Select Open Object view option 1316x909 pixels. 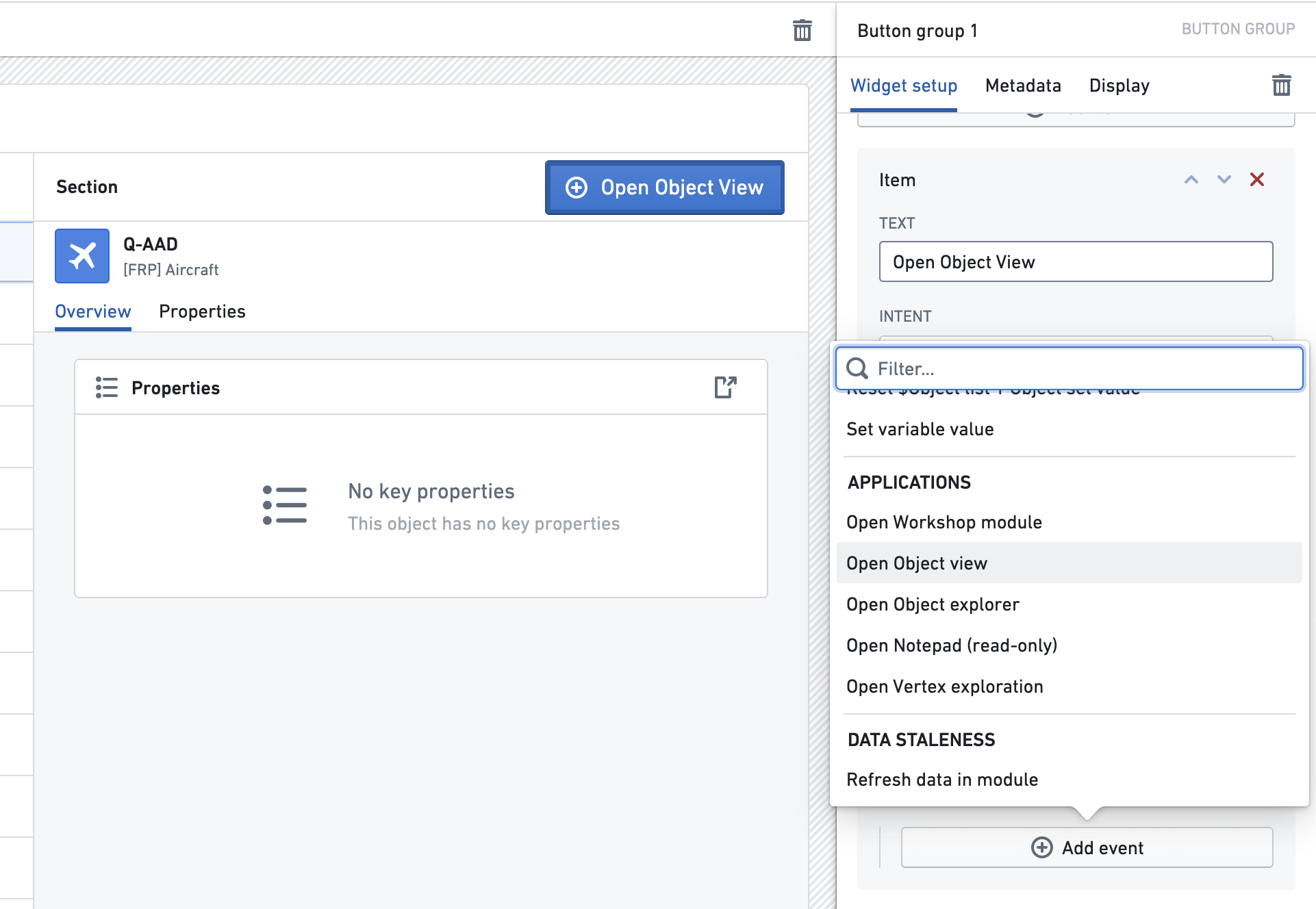[1070, 563]
